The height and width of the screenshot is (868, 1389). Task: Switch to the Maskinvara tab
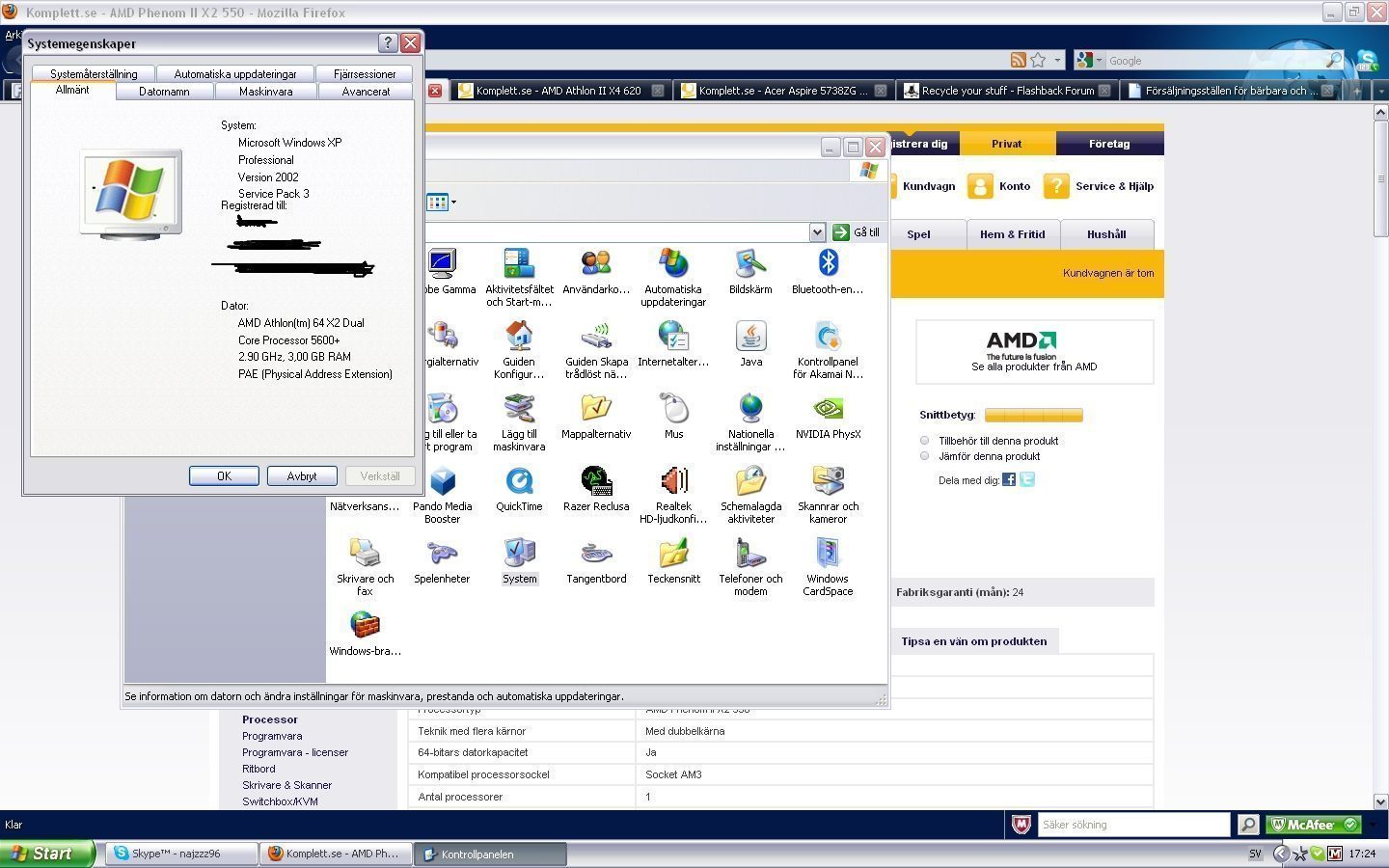click(x=265, y=92)
